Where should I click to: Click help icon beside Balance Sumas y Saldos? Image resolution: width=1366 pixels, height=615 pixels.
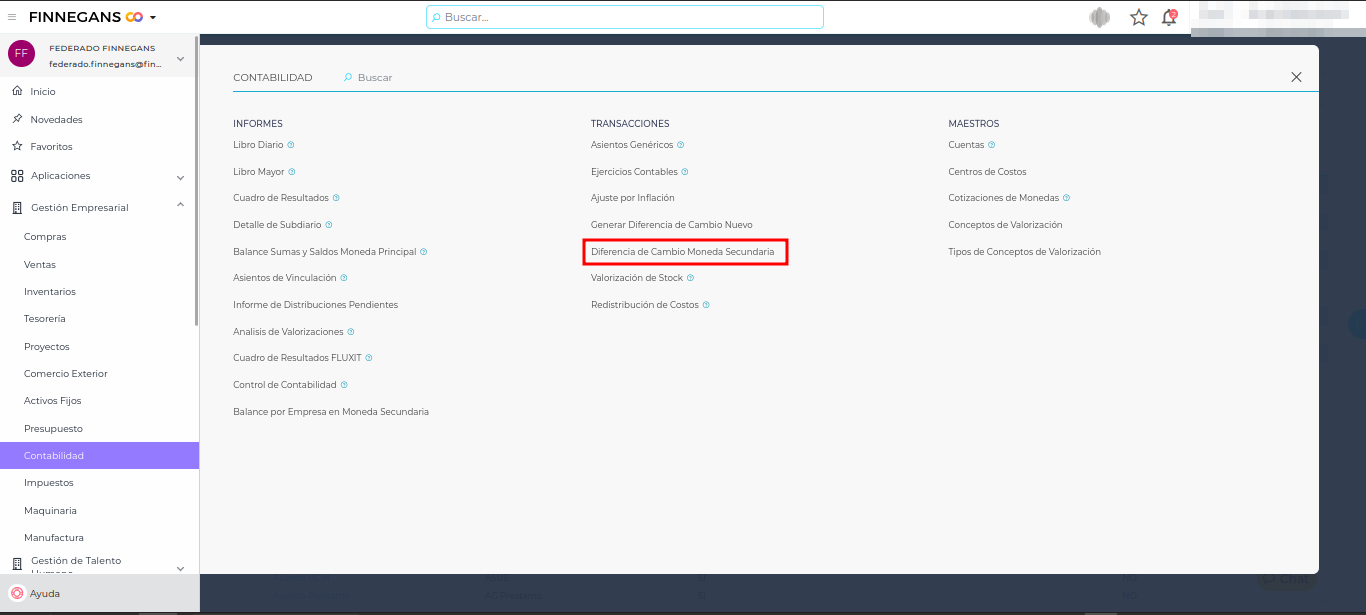(x=424, y=252)
